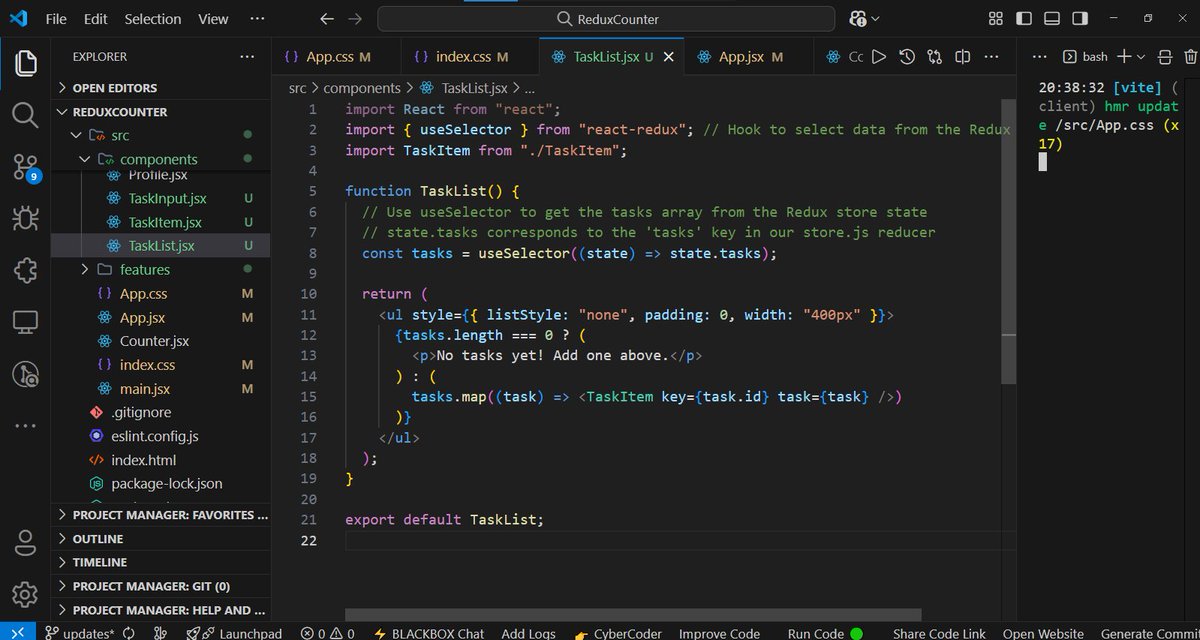Click the ReduxCounter command center search box

click(x=606, y=19)
